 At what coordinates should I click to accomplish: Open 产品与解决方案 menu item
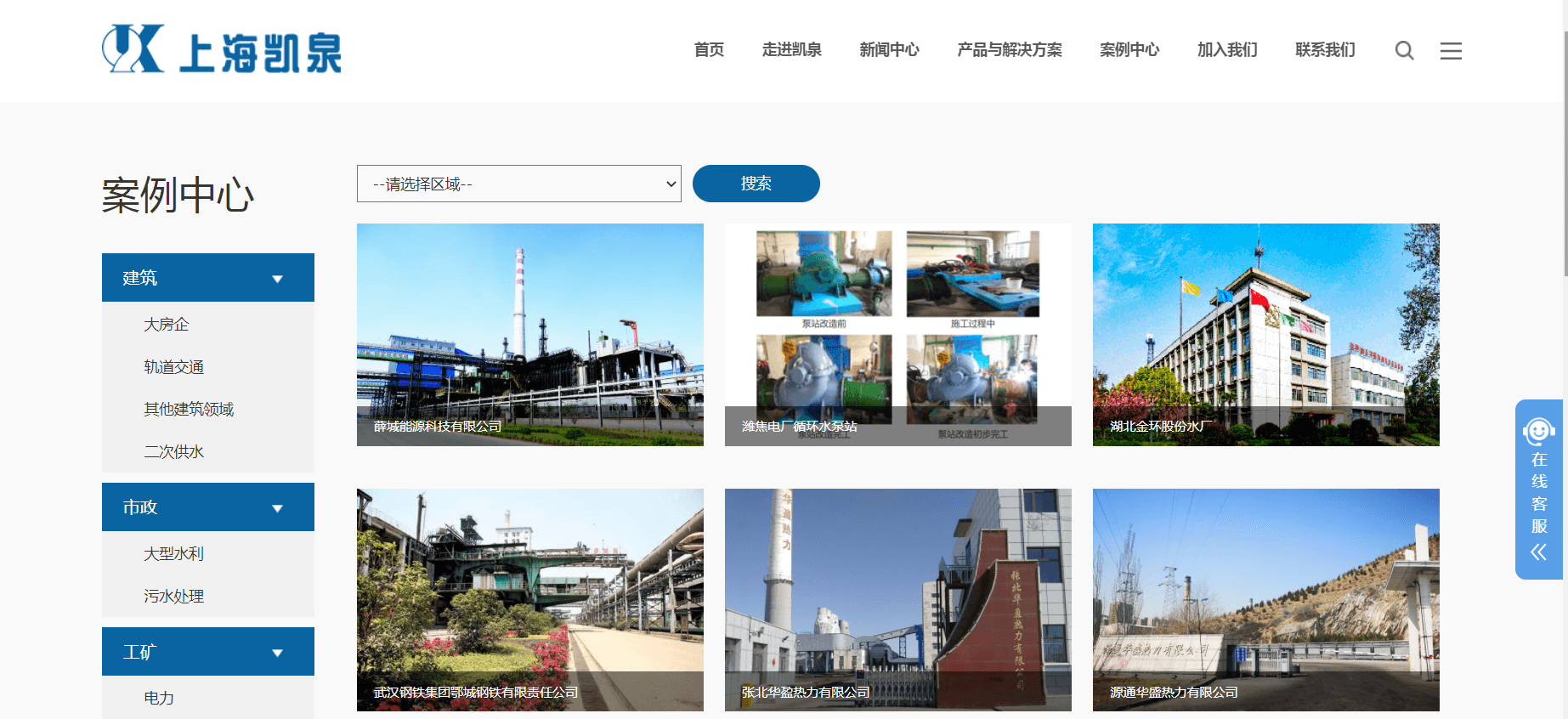[1010, 50]
